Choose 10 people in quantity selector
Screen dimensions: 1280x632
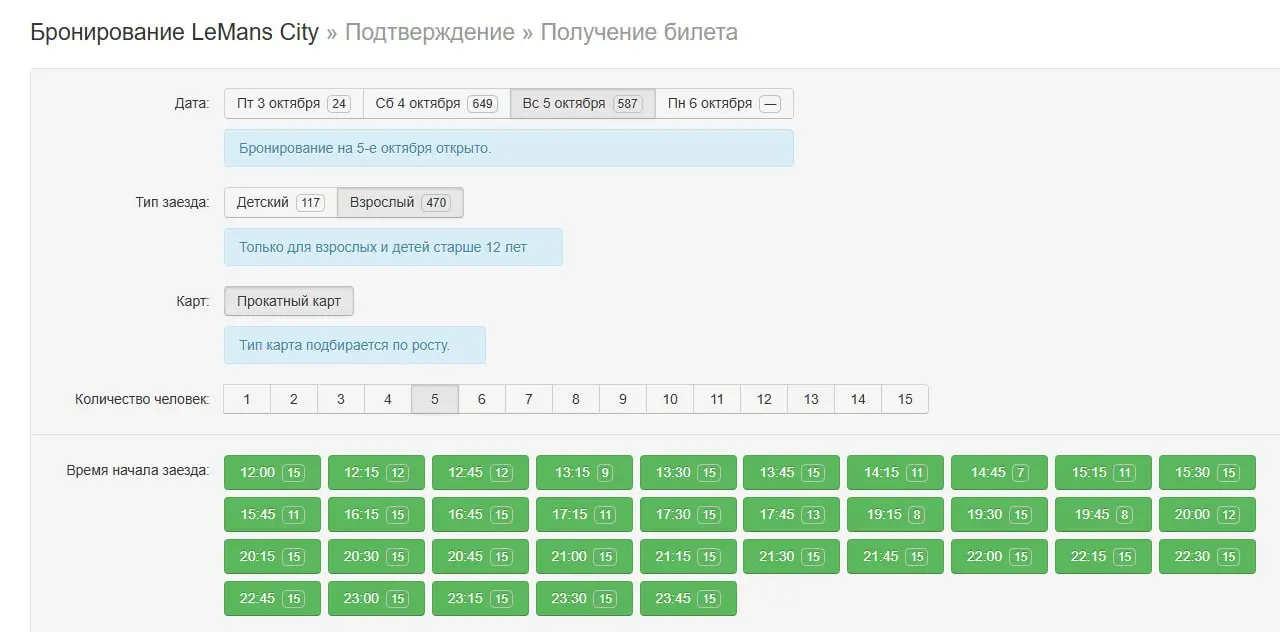[x=670, y=399]
